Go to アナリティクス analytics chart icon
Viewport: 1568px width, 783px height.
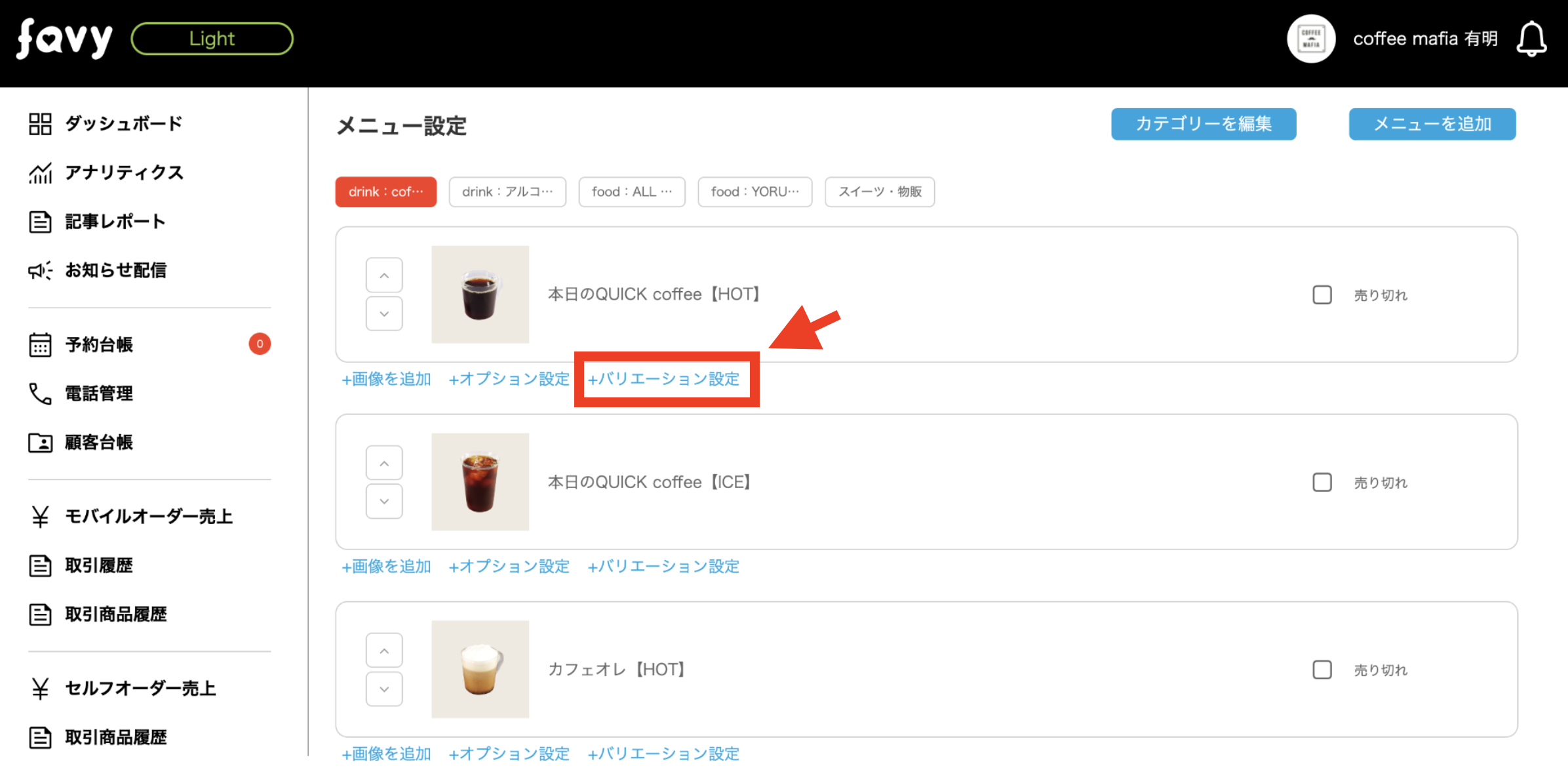pyautogui.click(x=40, y=172)
